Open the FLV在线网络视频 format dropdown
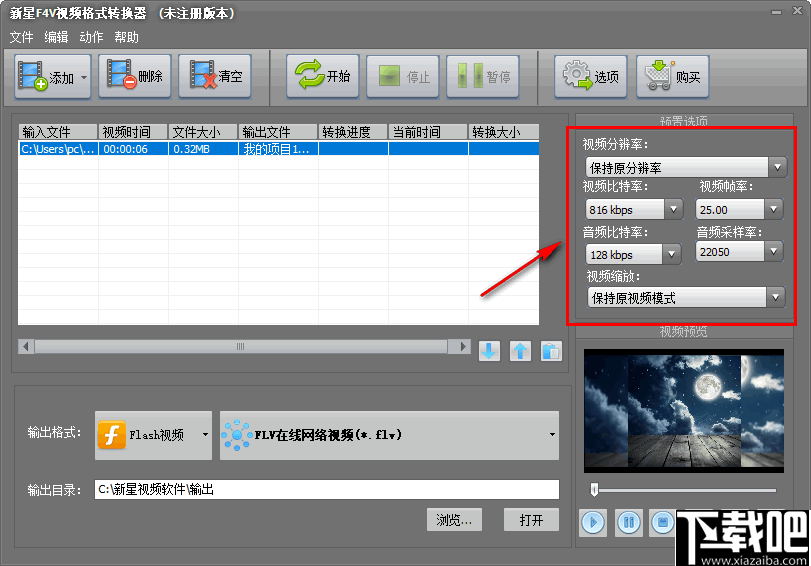The width and height of the screenshot is (811, 566). tap(389, 435)
